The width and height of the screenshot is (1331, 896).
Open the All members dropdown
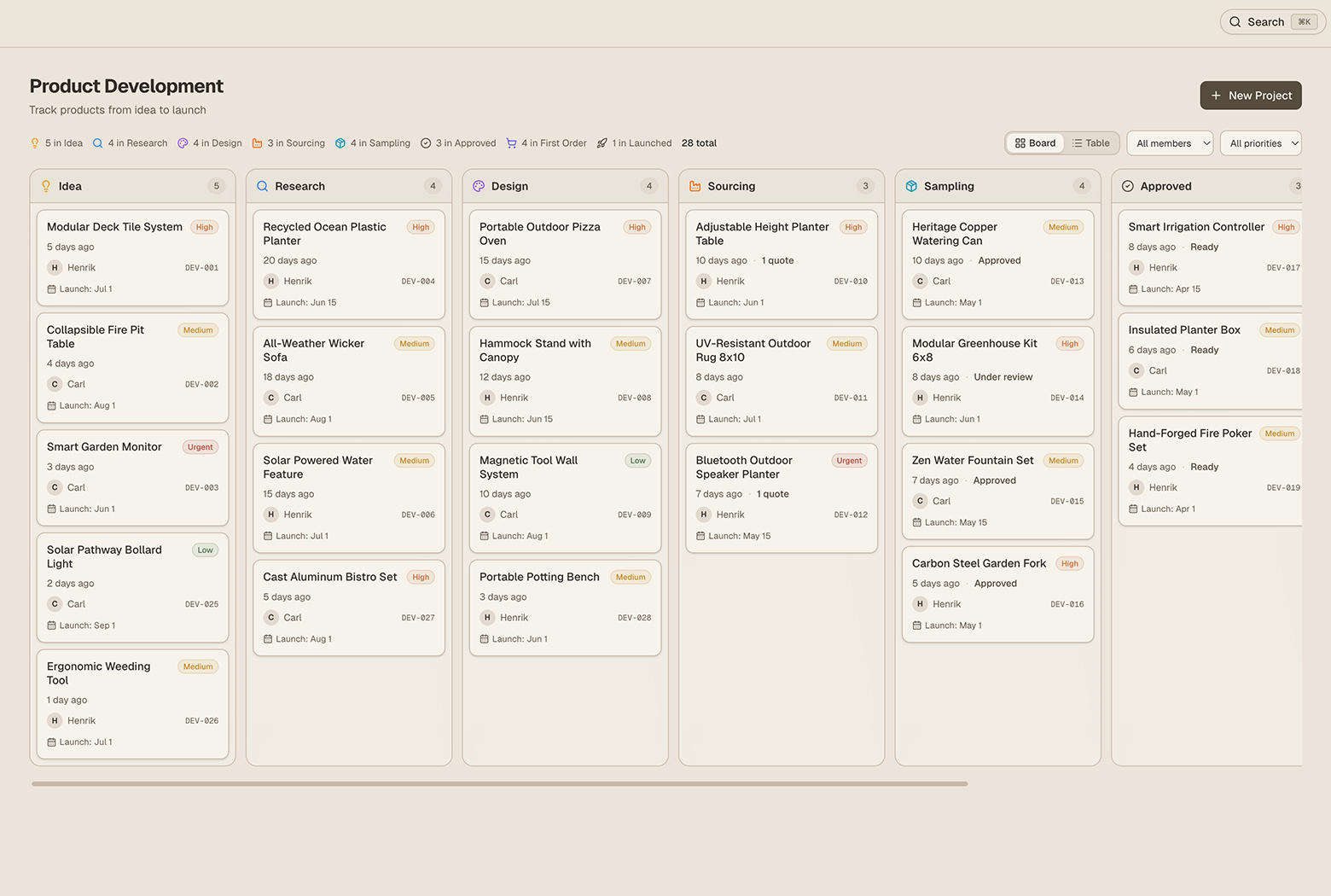(1169, 143)
